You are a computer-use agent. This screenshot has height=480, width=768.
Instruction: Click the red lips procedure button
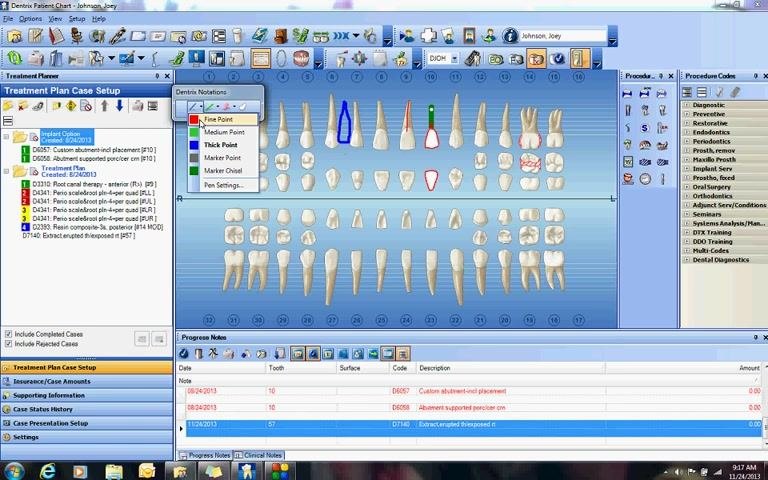point(627,179)
